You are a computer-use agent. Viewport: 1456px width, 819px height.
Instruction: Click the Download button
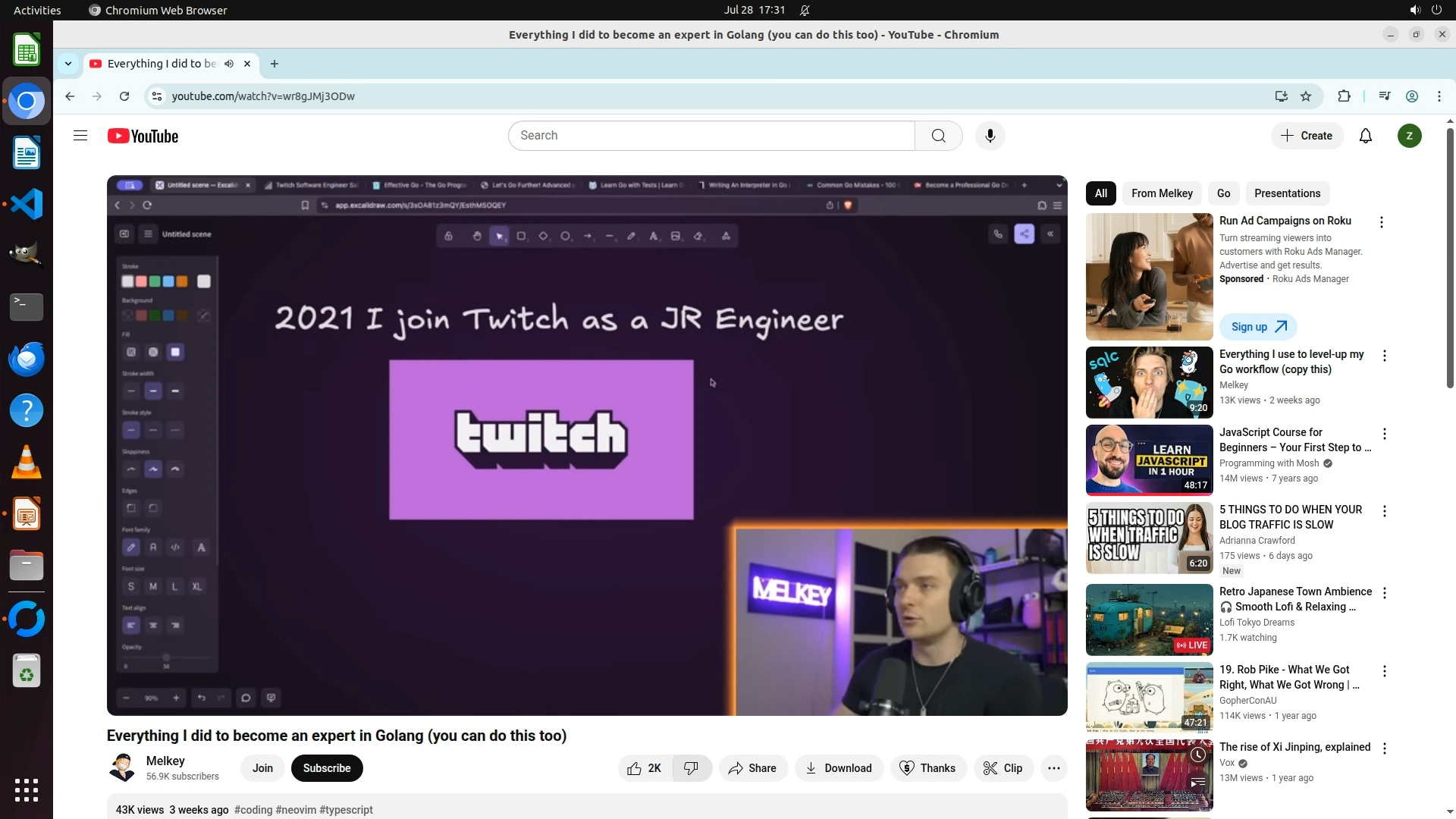[838, 768]
